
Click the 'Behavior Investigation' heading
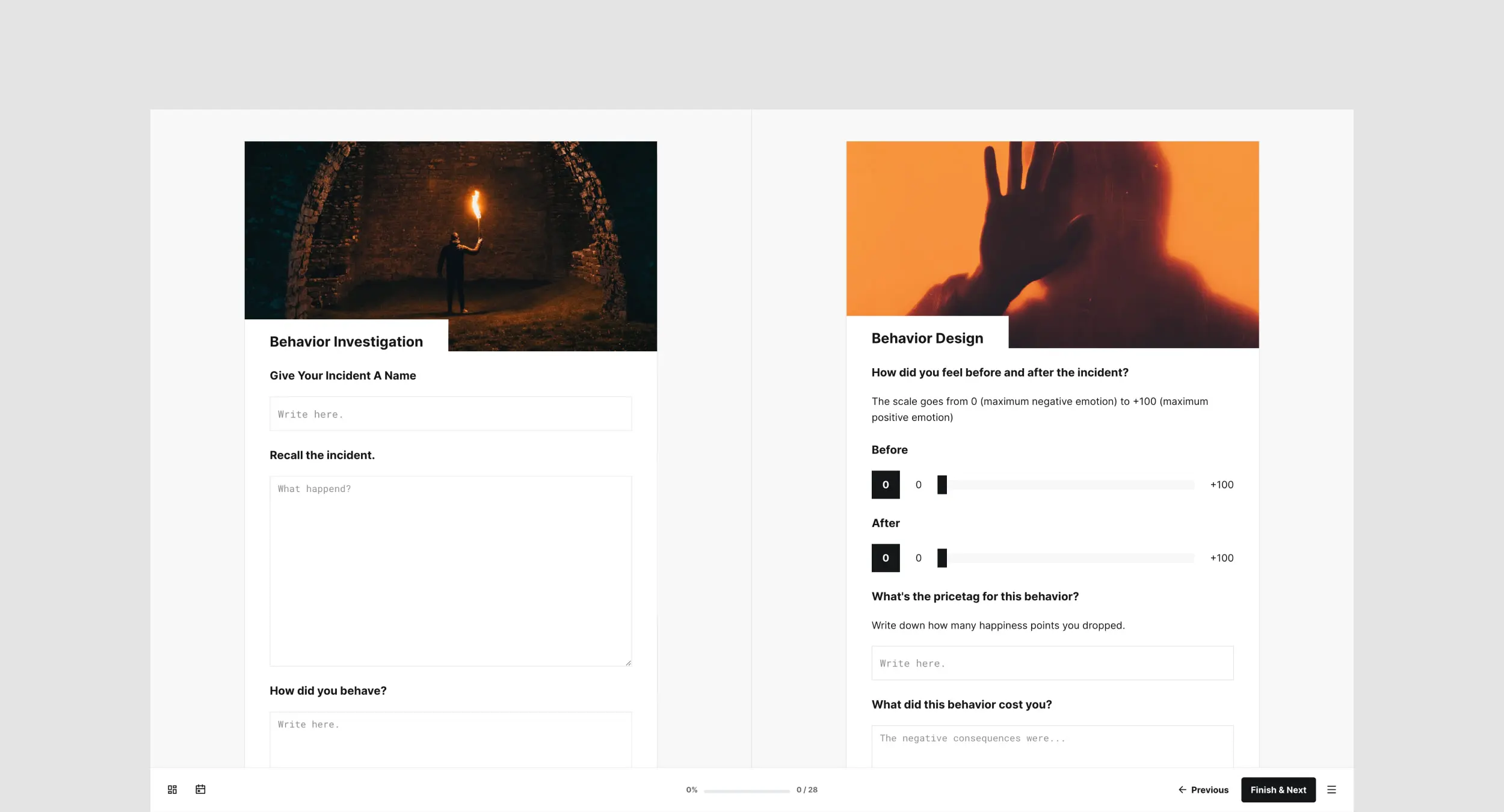(346, 342)
